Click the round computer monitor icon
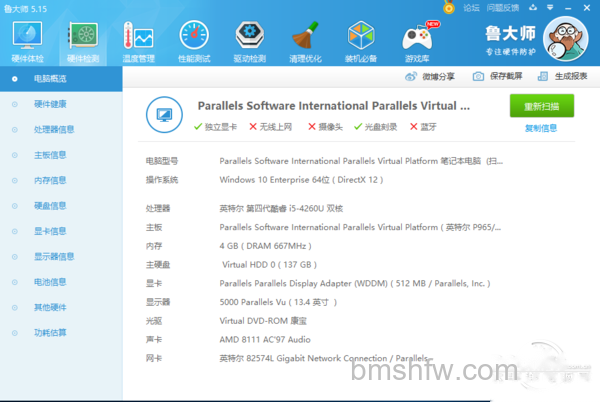The width and height of the screenshot is (600, 402). pyautogui.click(x=164, y=114)
